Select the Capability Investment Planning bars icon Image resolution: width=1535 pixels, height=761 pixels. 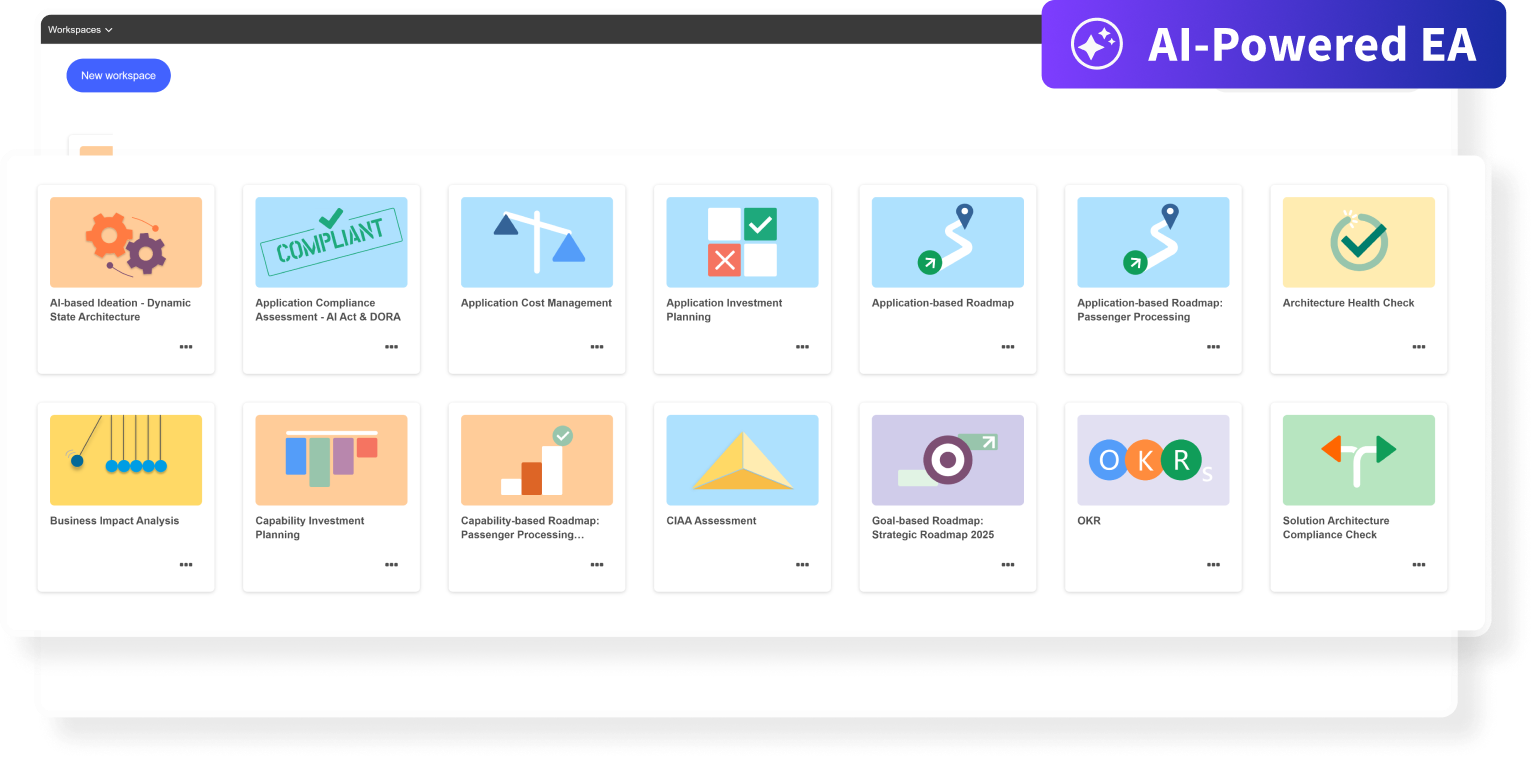pyautogui.click(x=331, y=460)
